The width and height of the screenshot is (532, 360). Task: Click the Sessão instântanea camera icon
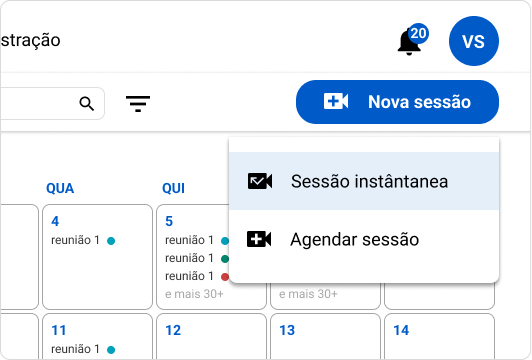pyautogui.click(x=260, y=181)
